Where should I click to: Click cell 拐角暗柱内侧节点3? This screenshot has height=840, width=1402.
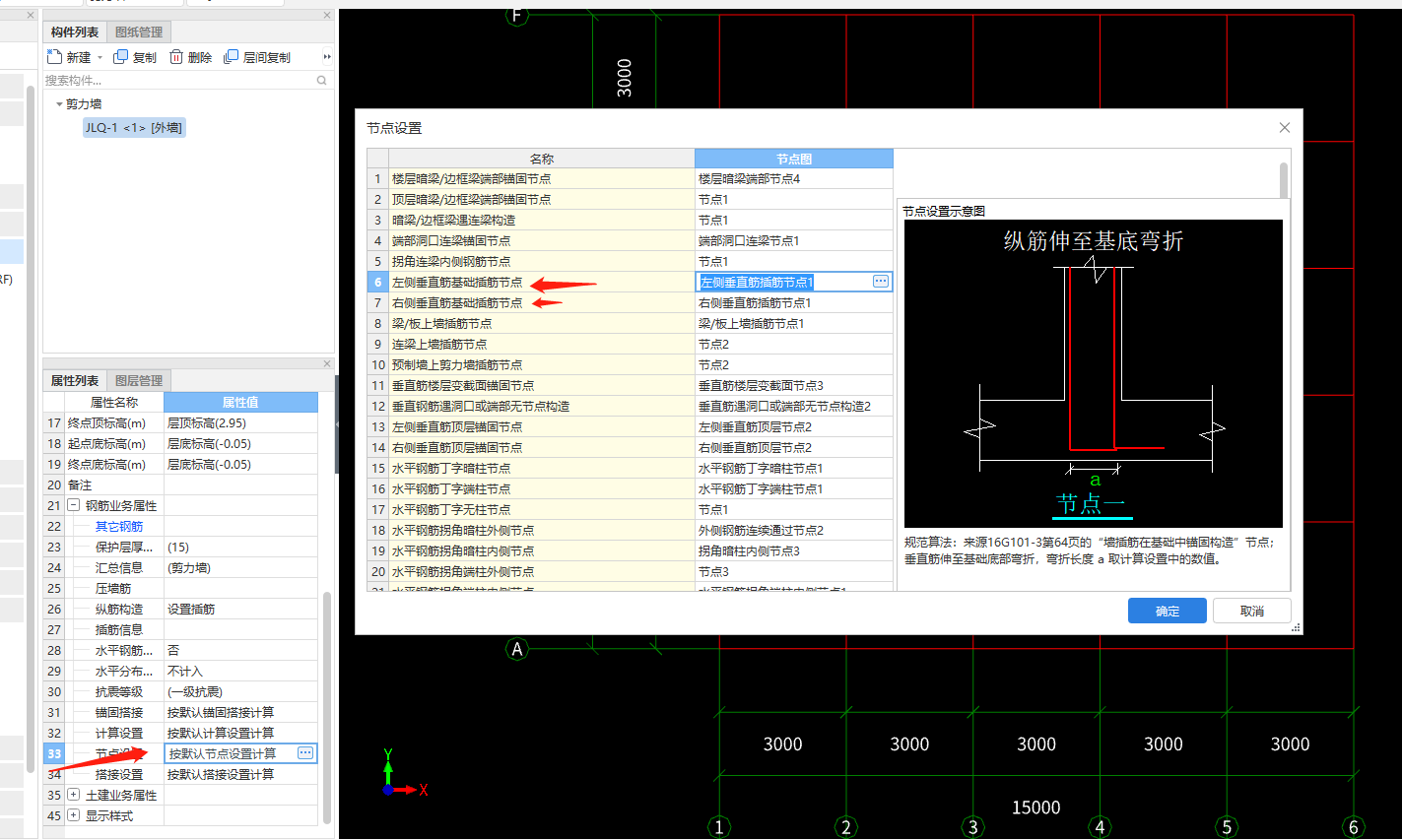point(794,551)
